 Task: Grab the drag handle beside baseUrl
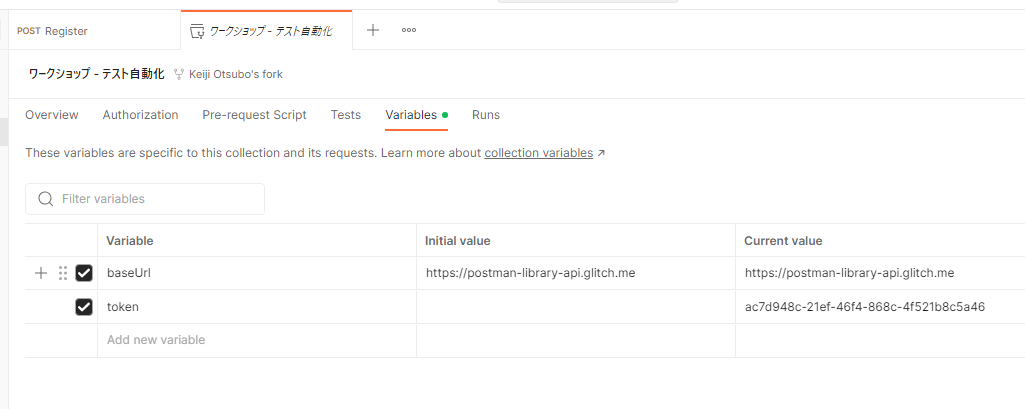click(63, 273)
